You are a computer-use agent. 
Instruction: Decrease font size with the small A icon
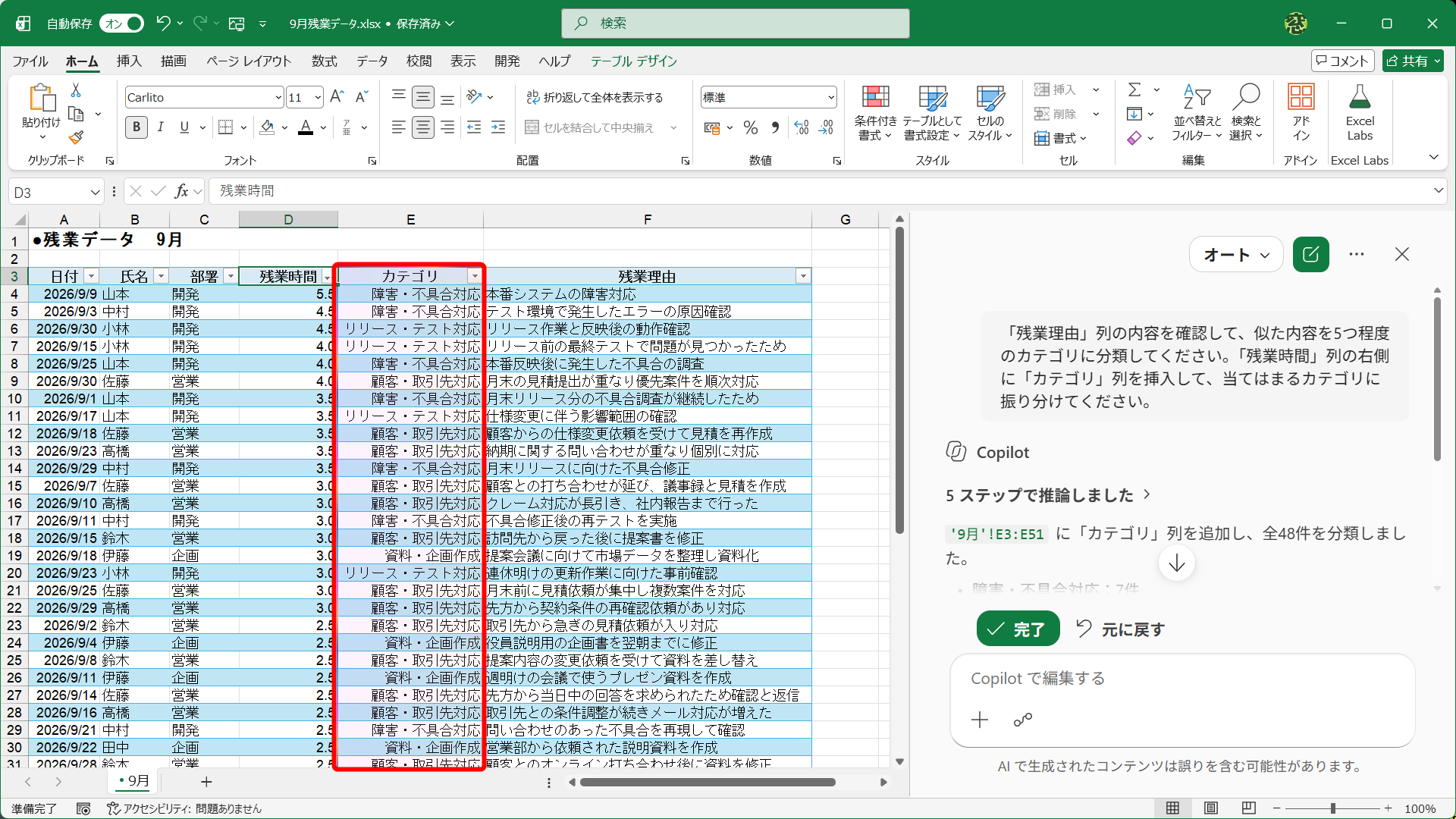click(362, 97)
